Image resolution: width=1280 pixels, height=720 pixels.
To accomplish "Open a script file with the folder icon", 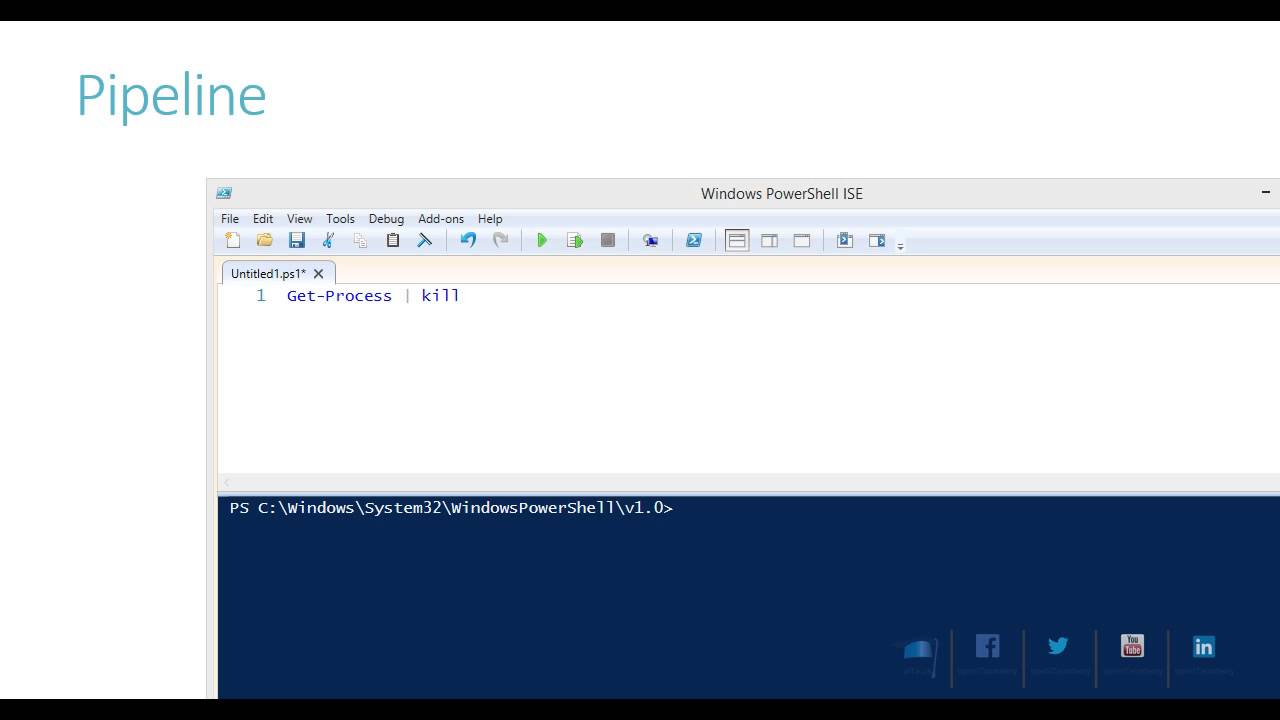I will pyautogui.click(x=265, y=240).
